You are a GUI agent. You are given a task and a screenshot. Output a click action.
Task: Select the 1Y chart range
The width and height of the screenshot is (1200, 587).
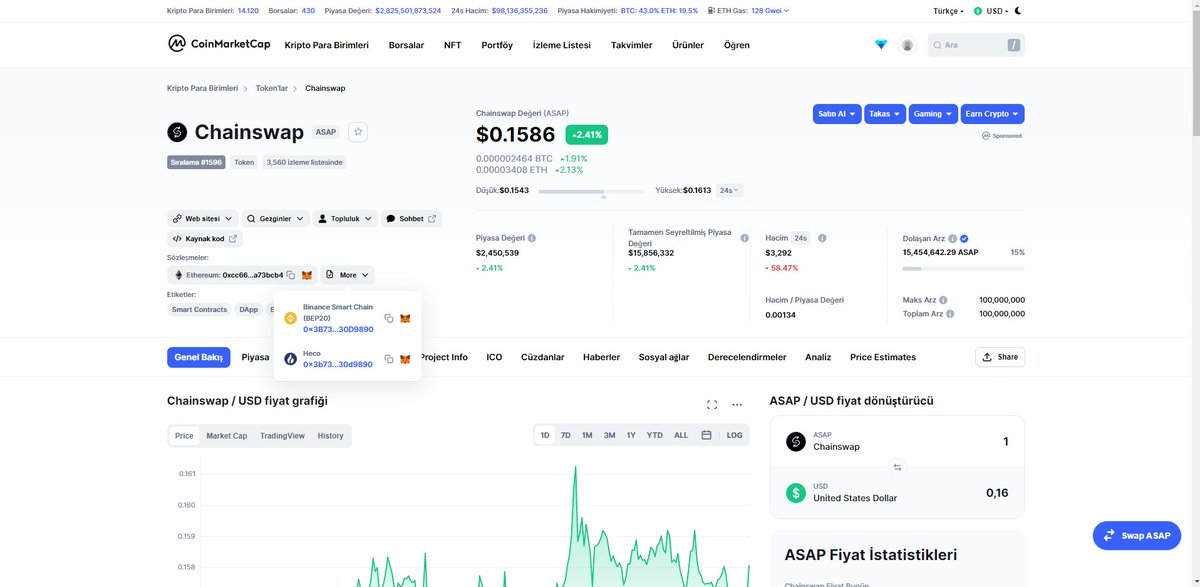(x=631, y=436)
